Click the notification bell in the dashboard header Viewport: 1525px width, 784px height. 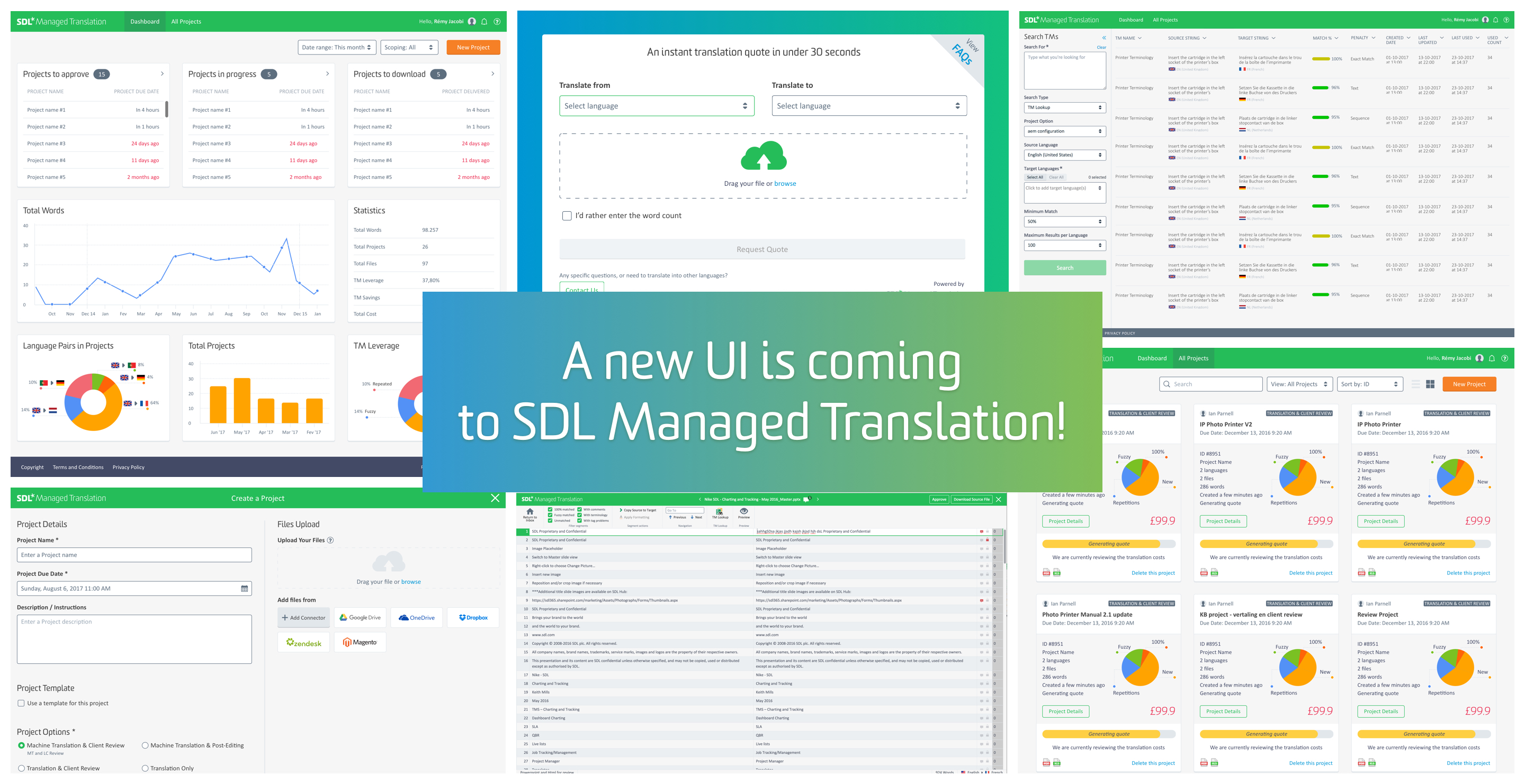[485, 21]
